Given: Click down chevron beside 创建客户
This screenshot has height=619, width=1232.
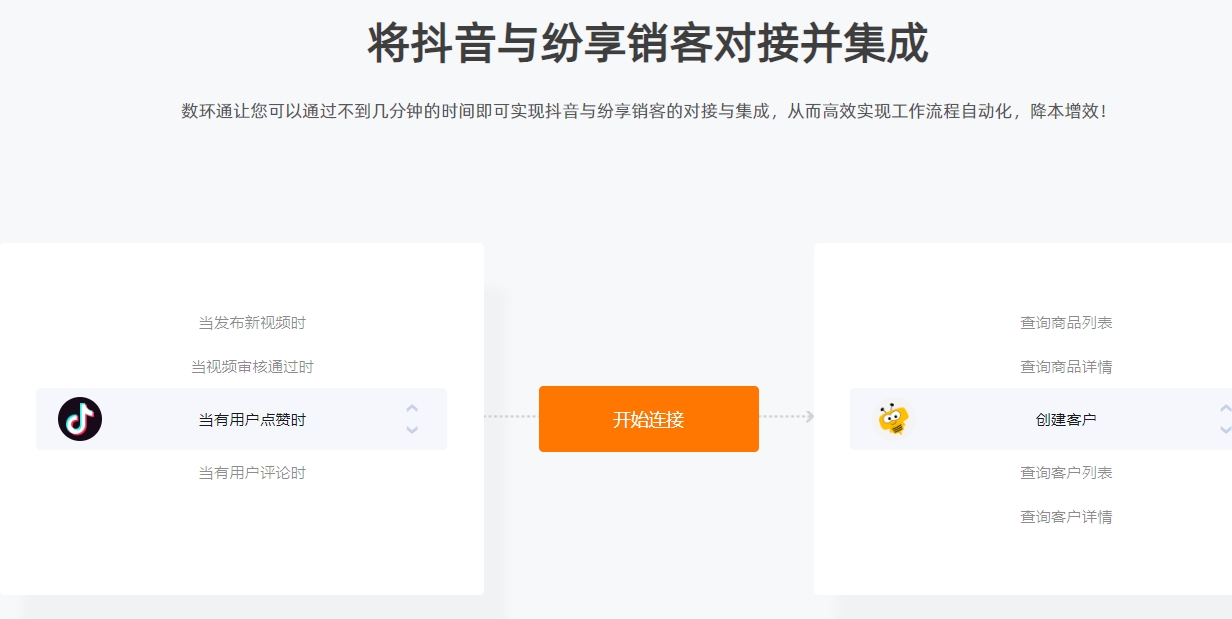Looking at the screenshot, I should click(1226, 430).
